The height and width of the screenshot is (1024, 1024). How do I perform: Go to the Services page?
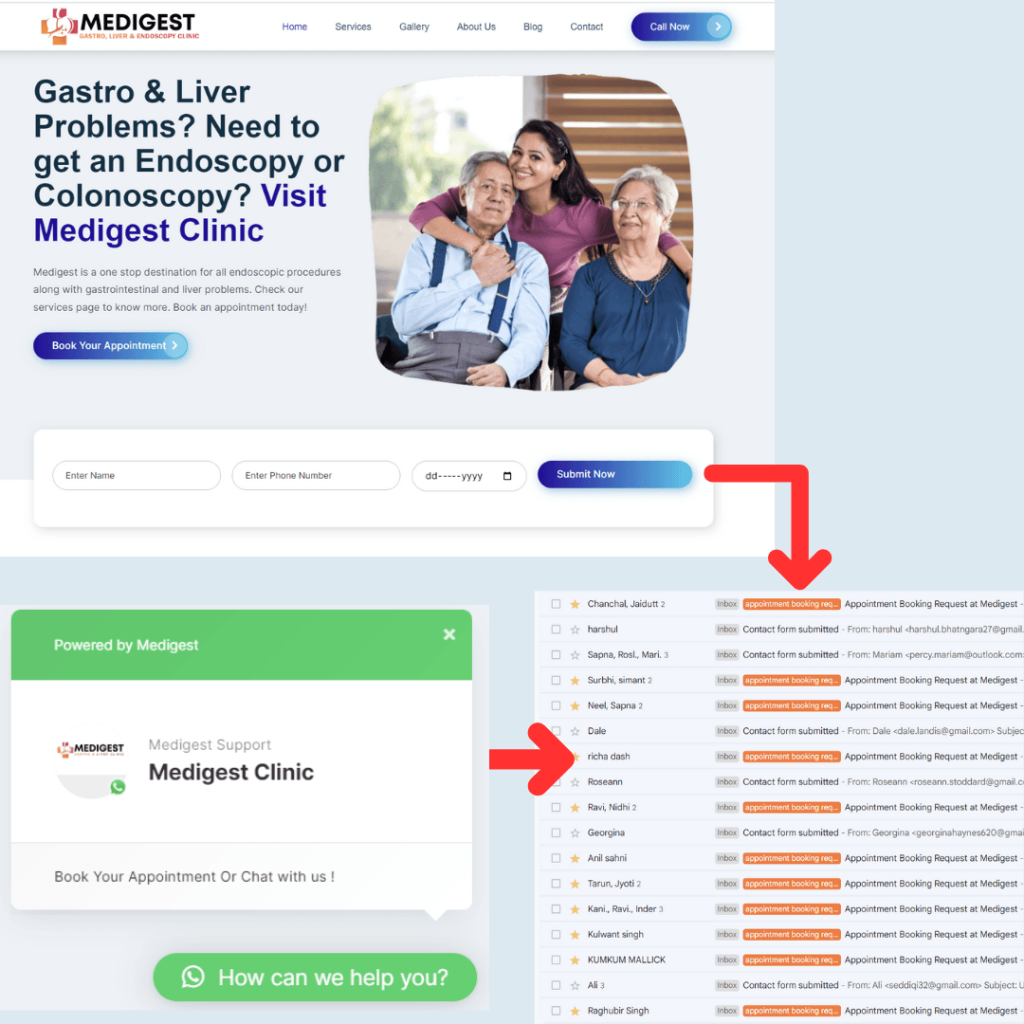(353, 27)
